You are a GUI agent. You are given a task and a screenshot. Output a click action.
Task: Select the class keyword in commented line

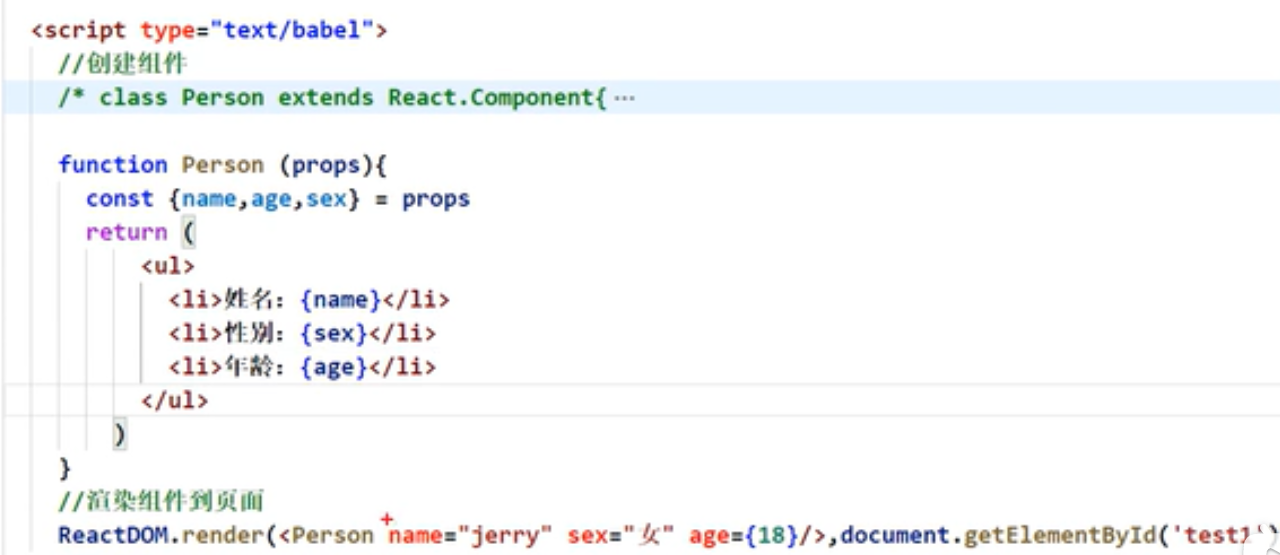point(132,98)
